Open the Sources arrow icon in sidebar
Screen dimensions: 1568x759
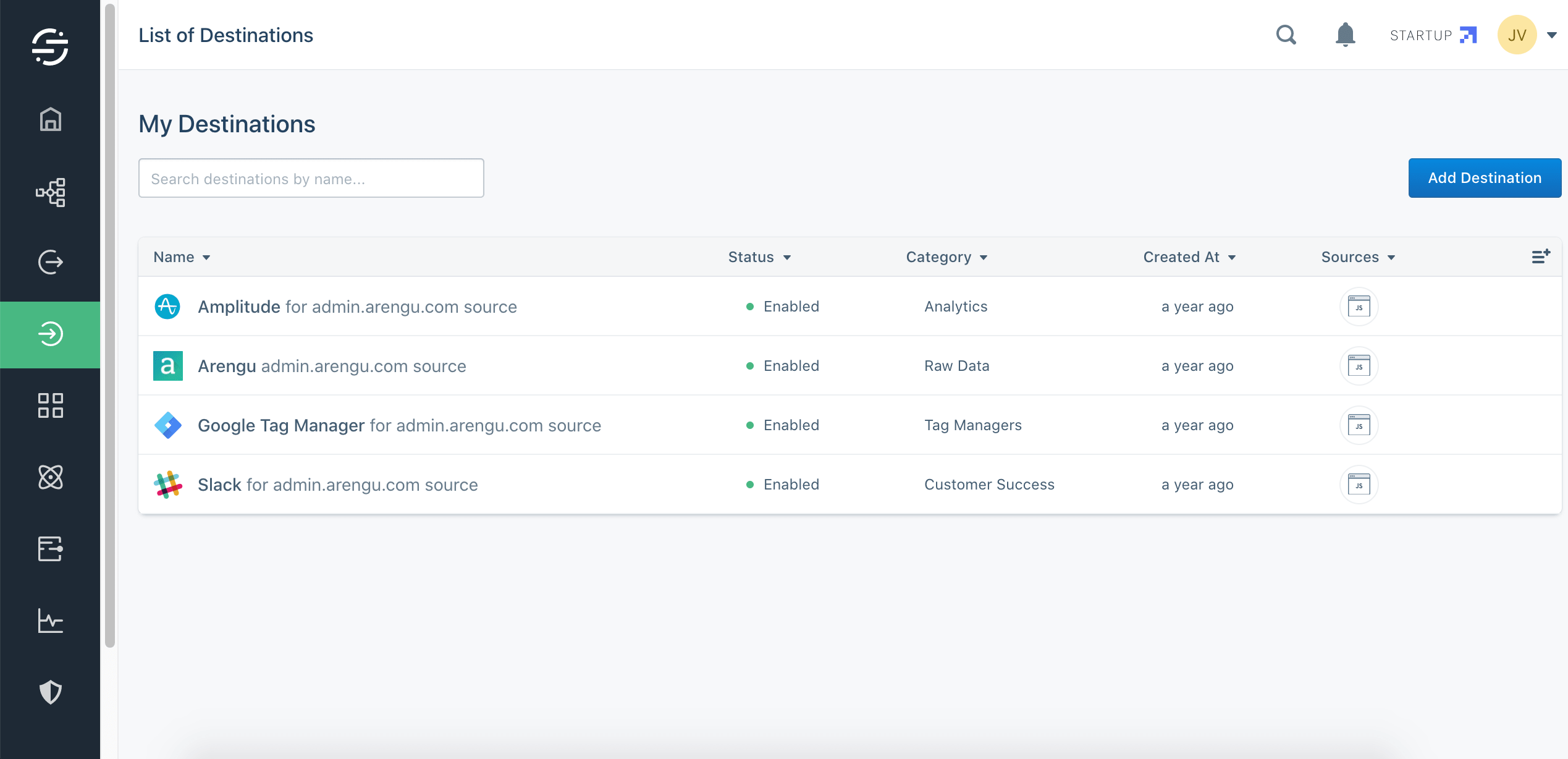50,262
